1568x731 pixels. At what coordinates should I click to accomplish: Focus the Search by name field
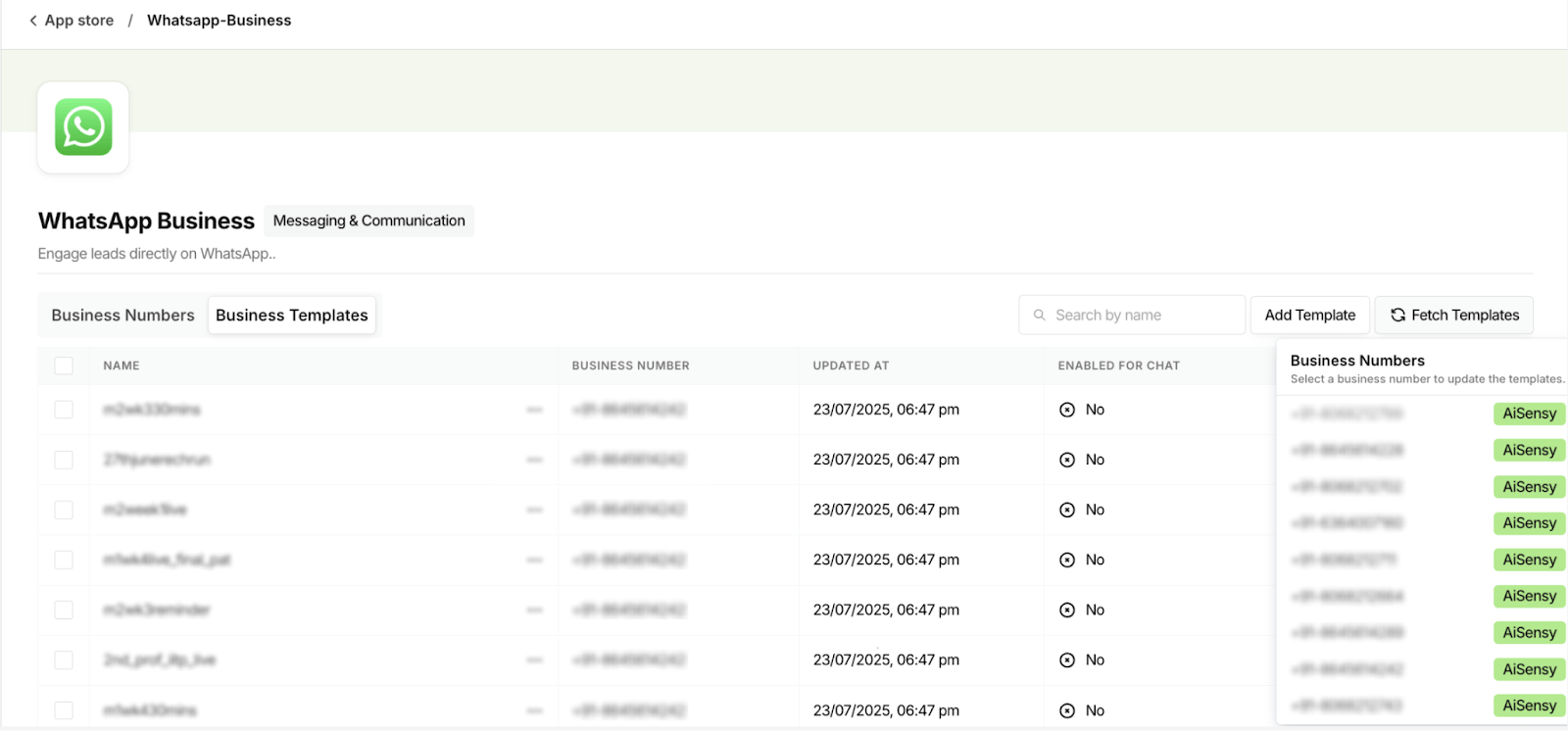pyautogui.click(x=1132, y=316)
